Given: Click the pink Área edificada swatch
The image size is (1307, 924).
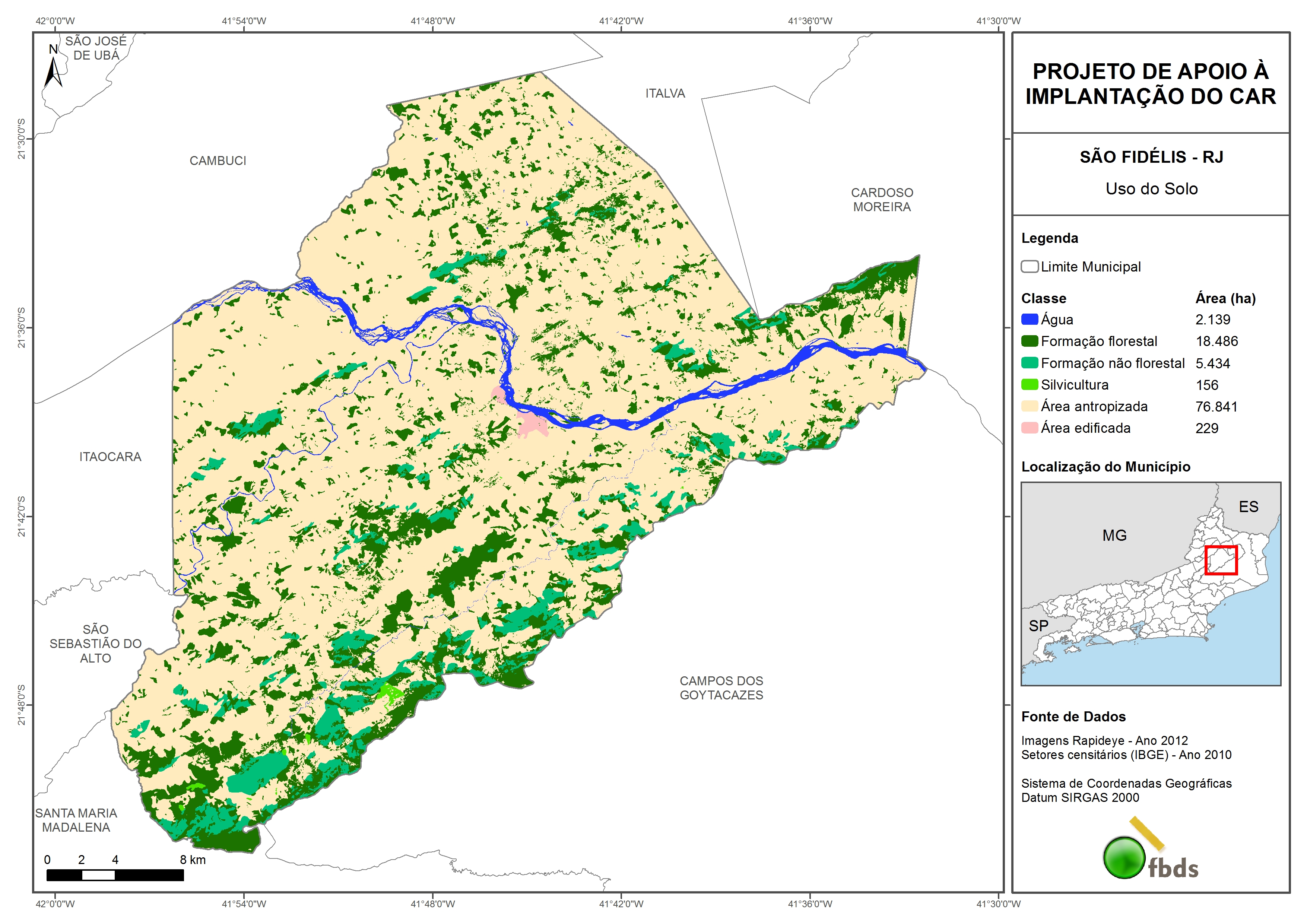Looking at the screenshot, I should pos(1029,428).
